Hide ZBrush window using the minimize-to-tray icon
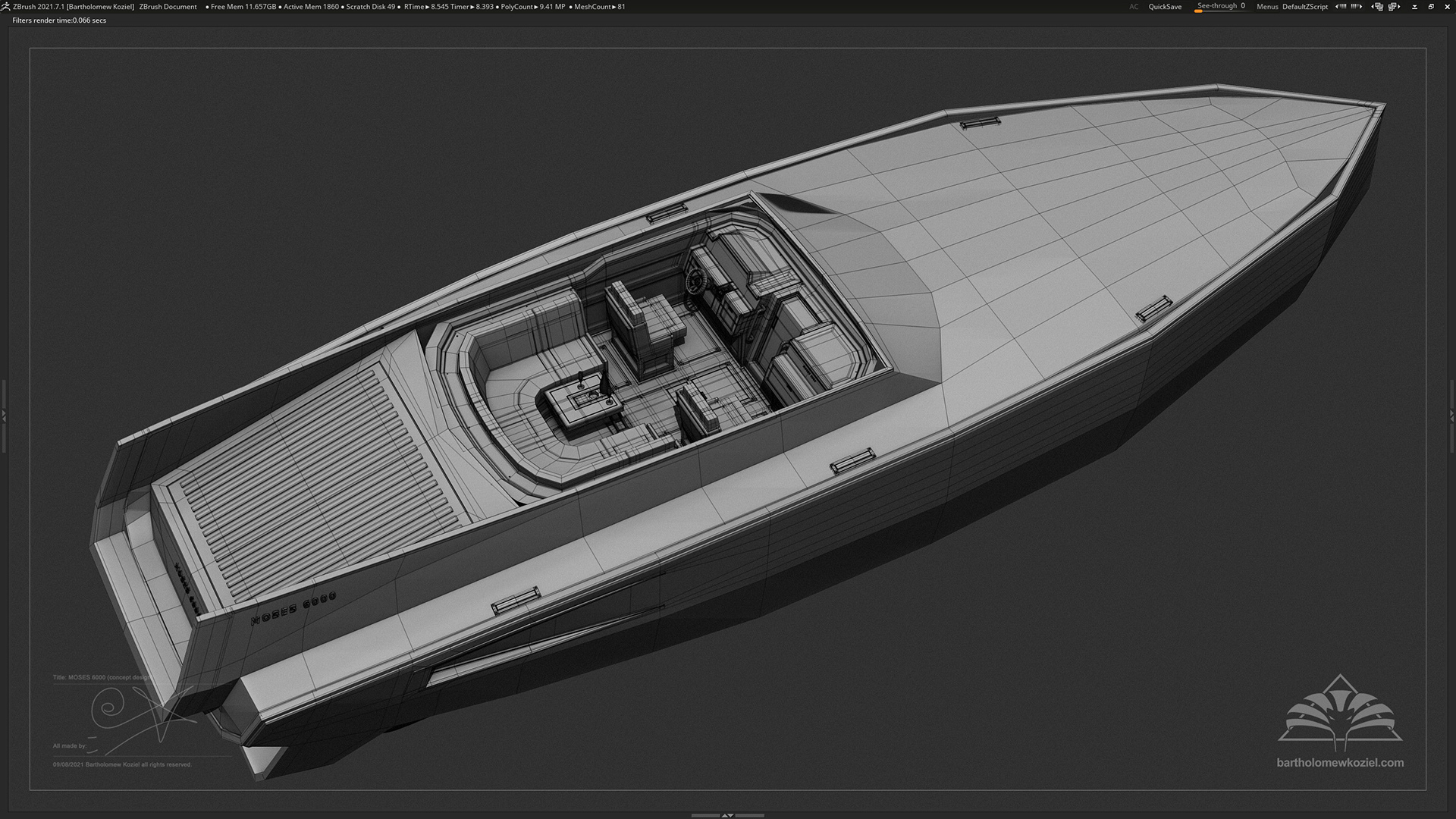Image resolution: width=1456 pixels, height=819 pixels. [x=1414, y=7]
